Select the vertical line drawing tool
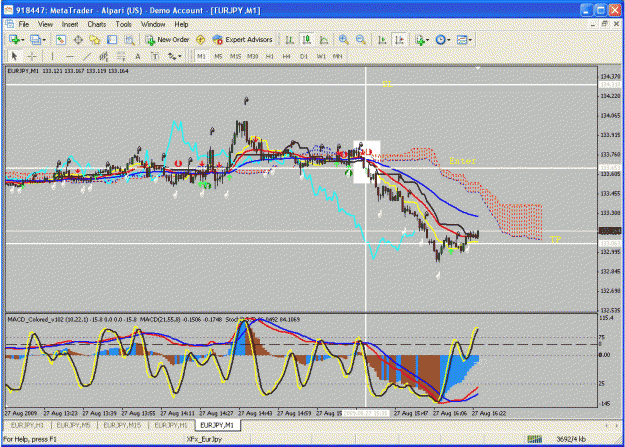 coord(52,56)
